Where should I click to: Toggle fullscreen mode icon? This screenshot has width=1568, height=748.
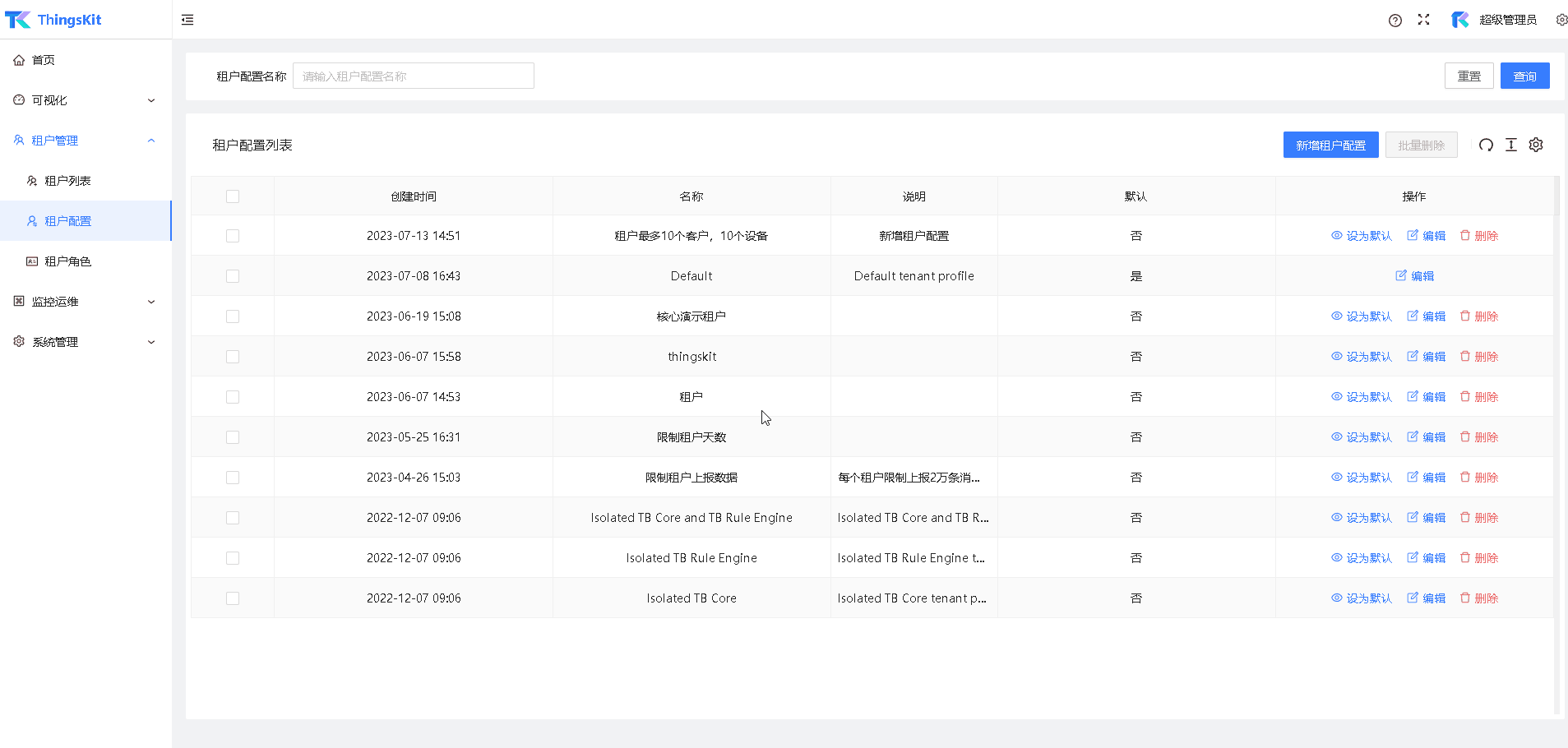point(1423,20)
